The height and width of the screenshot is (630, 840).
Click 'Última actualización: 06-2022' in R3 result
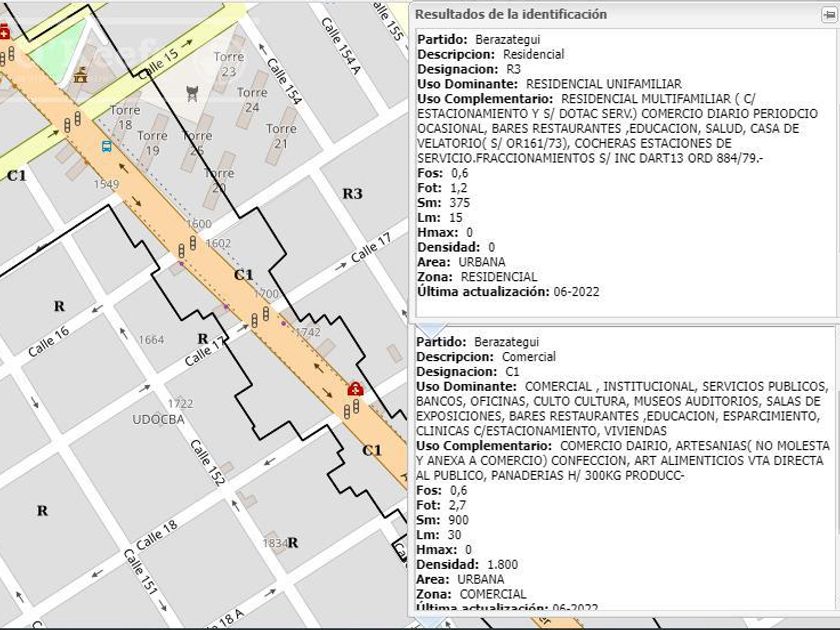(x=508, y=292)
